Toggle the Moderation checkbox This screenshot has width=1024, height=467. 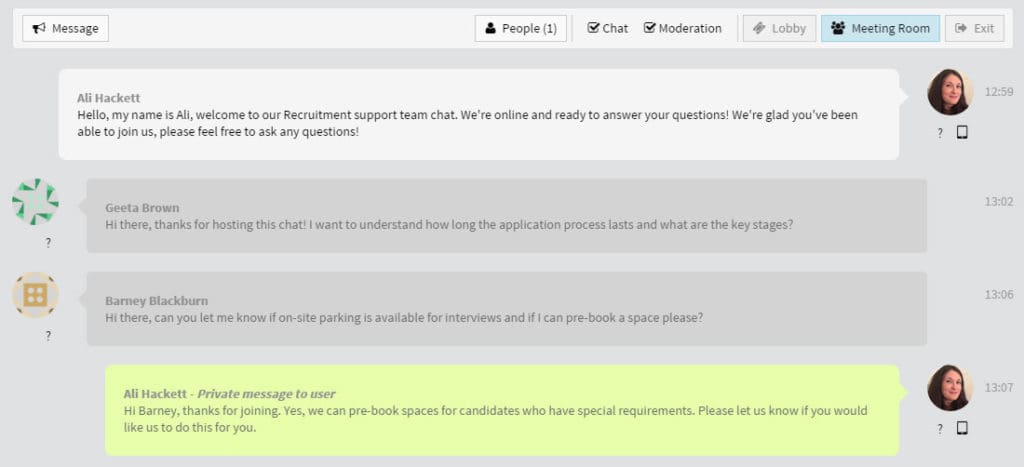(682, 29)
